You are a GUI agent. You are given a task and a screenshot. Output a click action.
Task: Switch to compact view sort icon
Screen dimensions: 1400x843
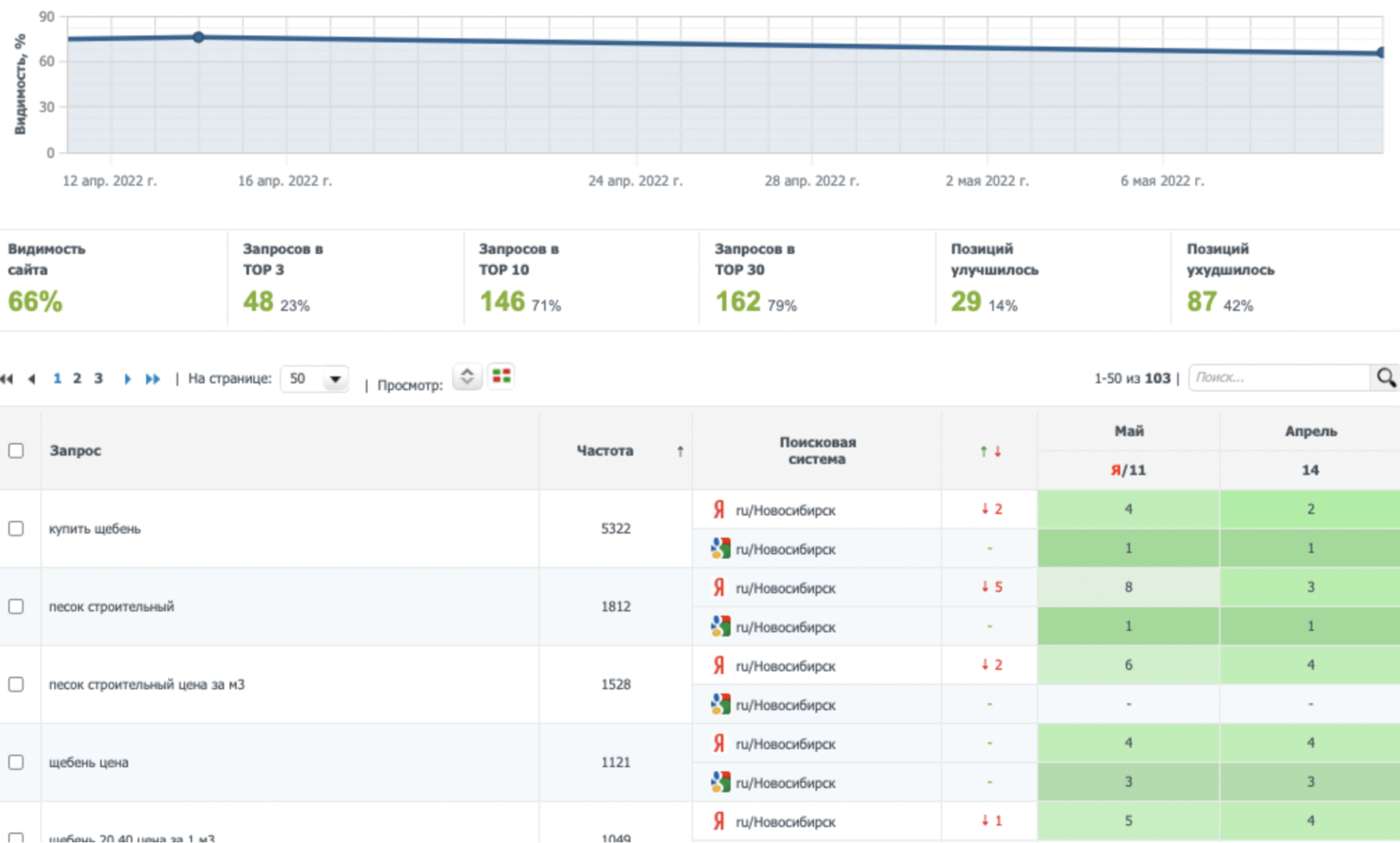(467, 377)
